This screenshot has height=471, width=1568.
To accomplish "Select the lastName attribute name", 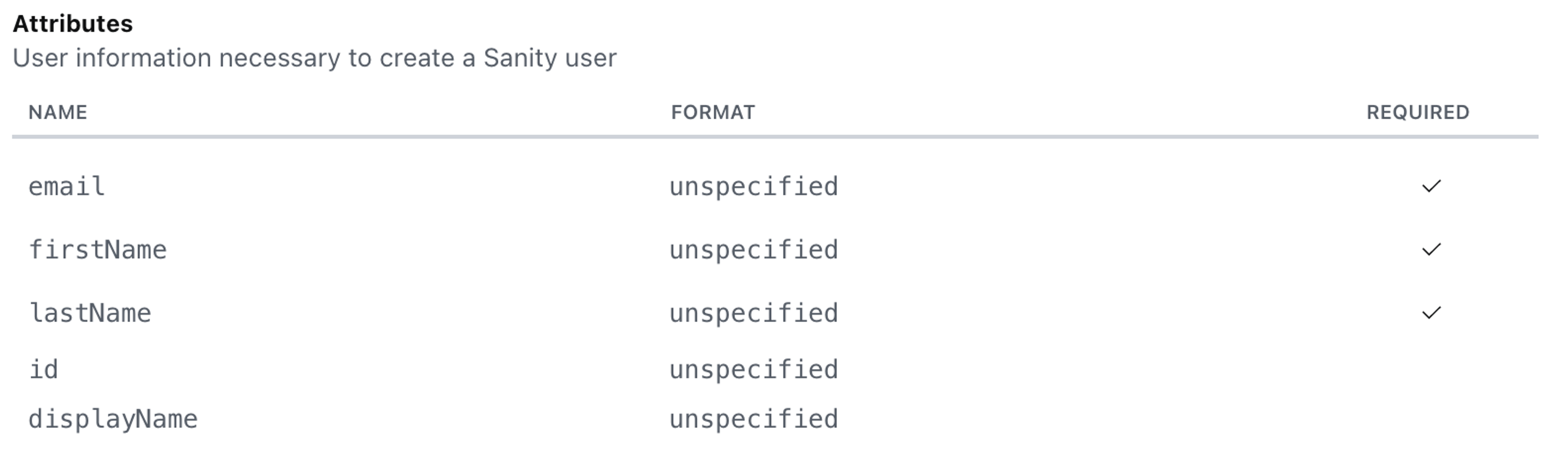I will coord(90,313).
